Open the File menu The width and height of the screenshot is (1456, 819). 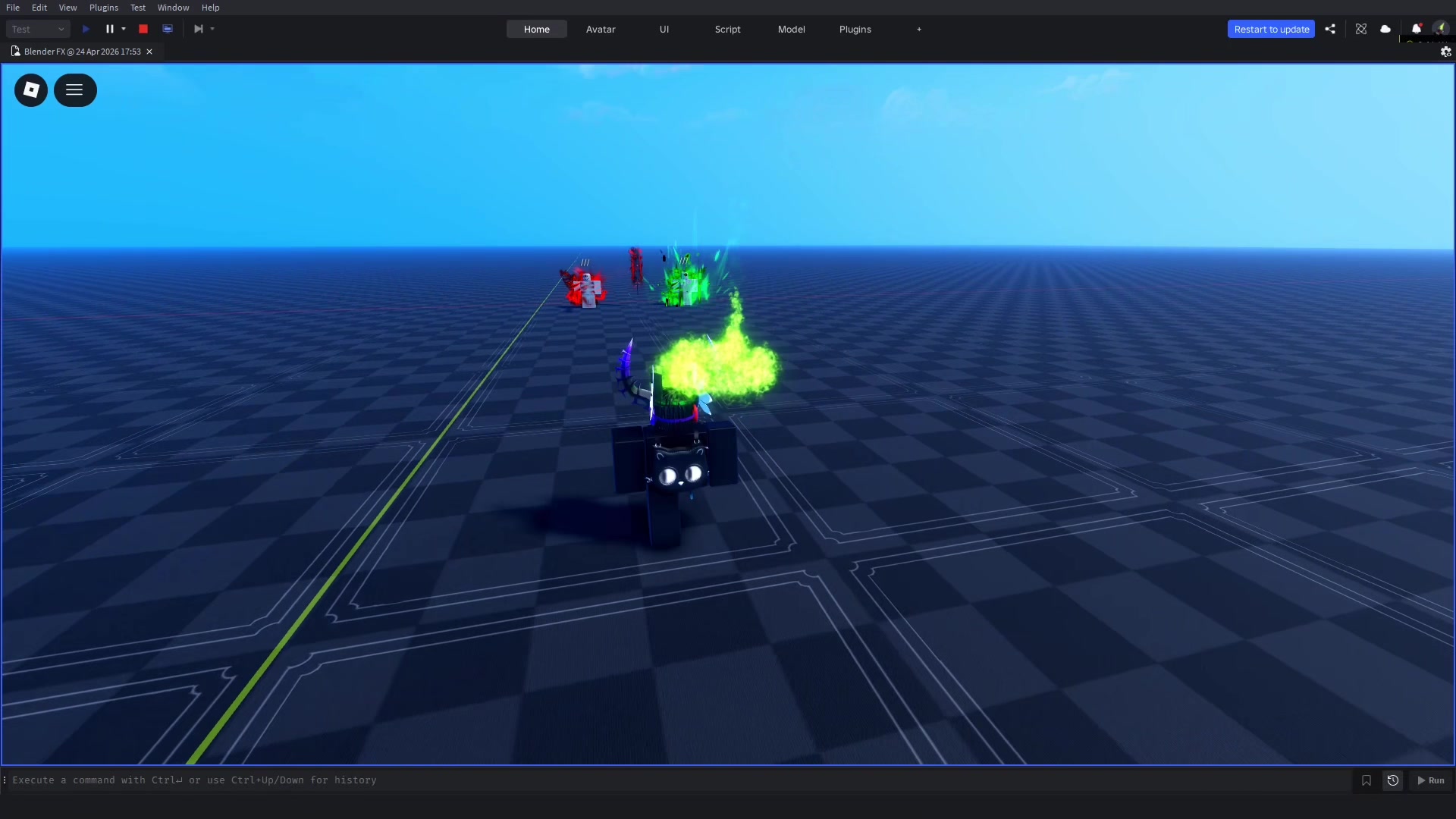coord(13,8)
